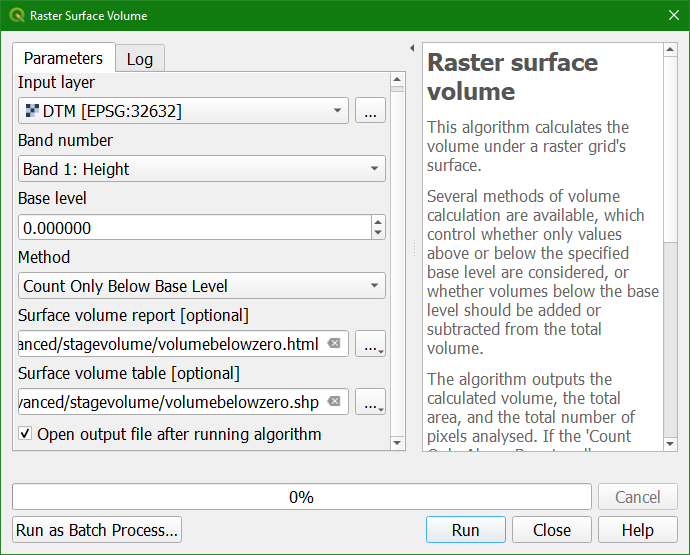The height and width of the screenshot is (555, 690).
Task: Collapse the help panel with arrow
Action: [x=413, y=48]
